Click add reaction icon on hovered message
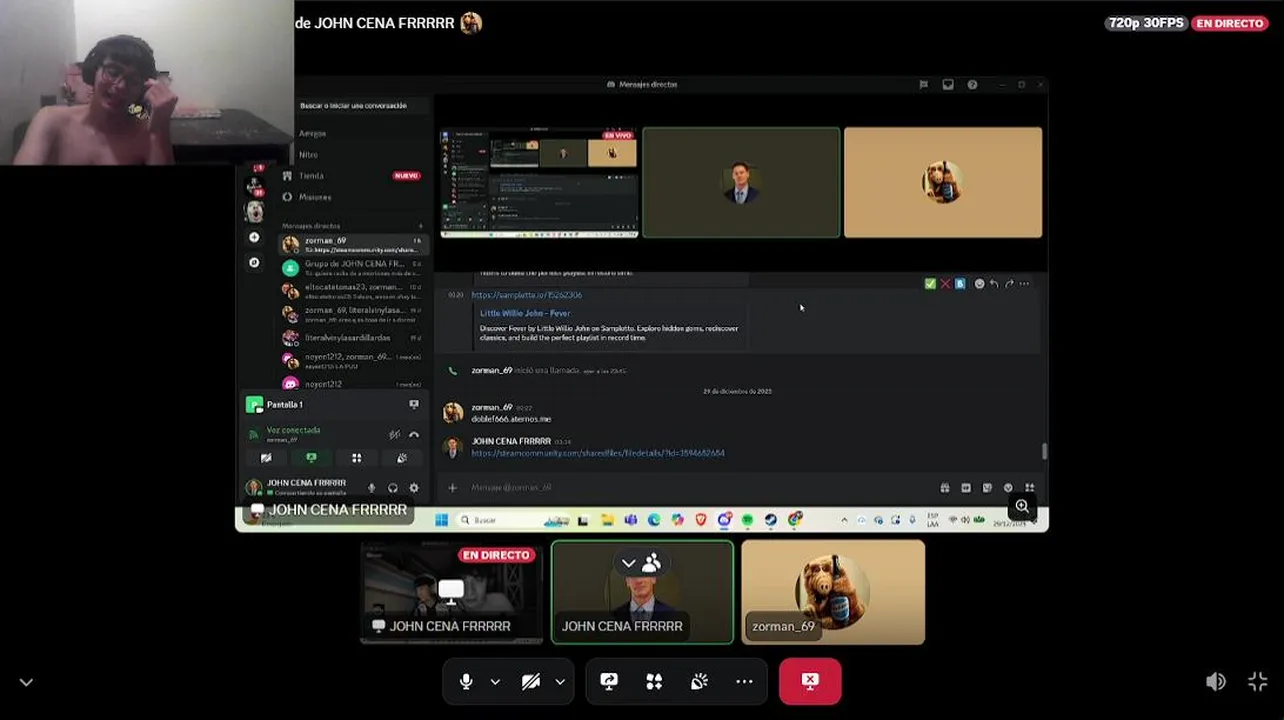 tap(979, 284)
